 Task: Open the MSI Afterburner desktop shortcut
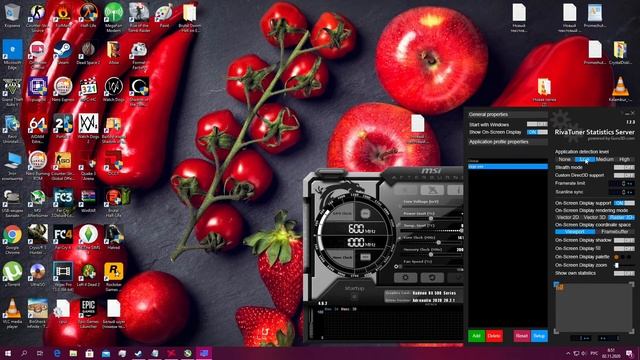[38, 201]
